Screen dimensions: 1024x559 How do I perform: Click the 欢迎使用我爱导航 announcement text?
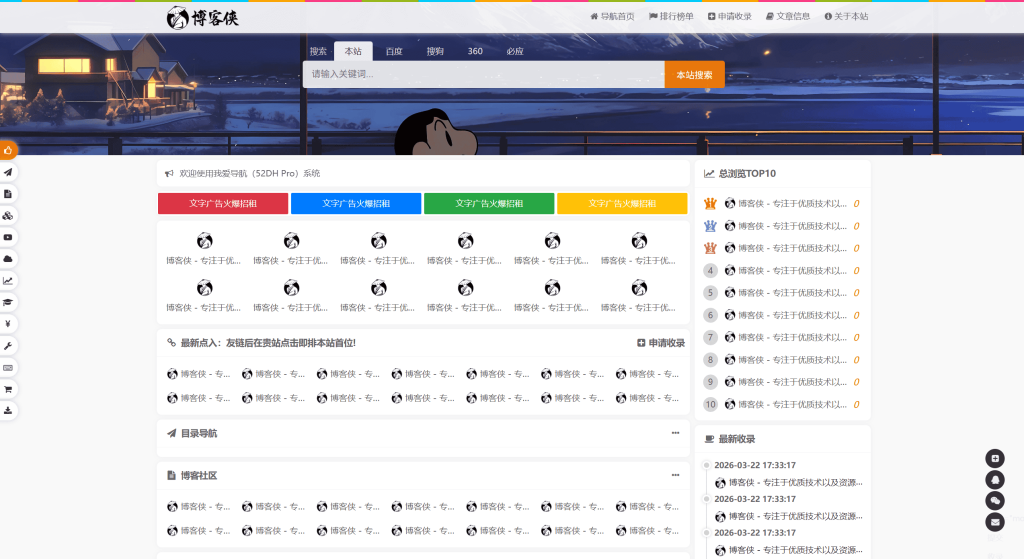(x=249, y=174)
